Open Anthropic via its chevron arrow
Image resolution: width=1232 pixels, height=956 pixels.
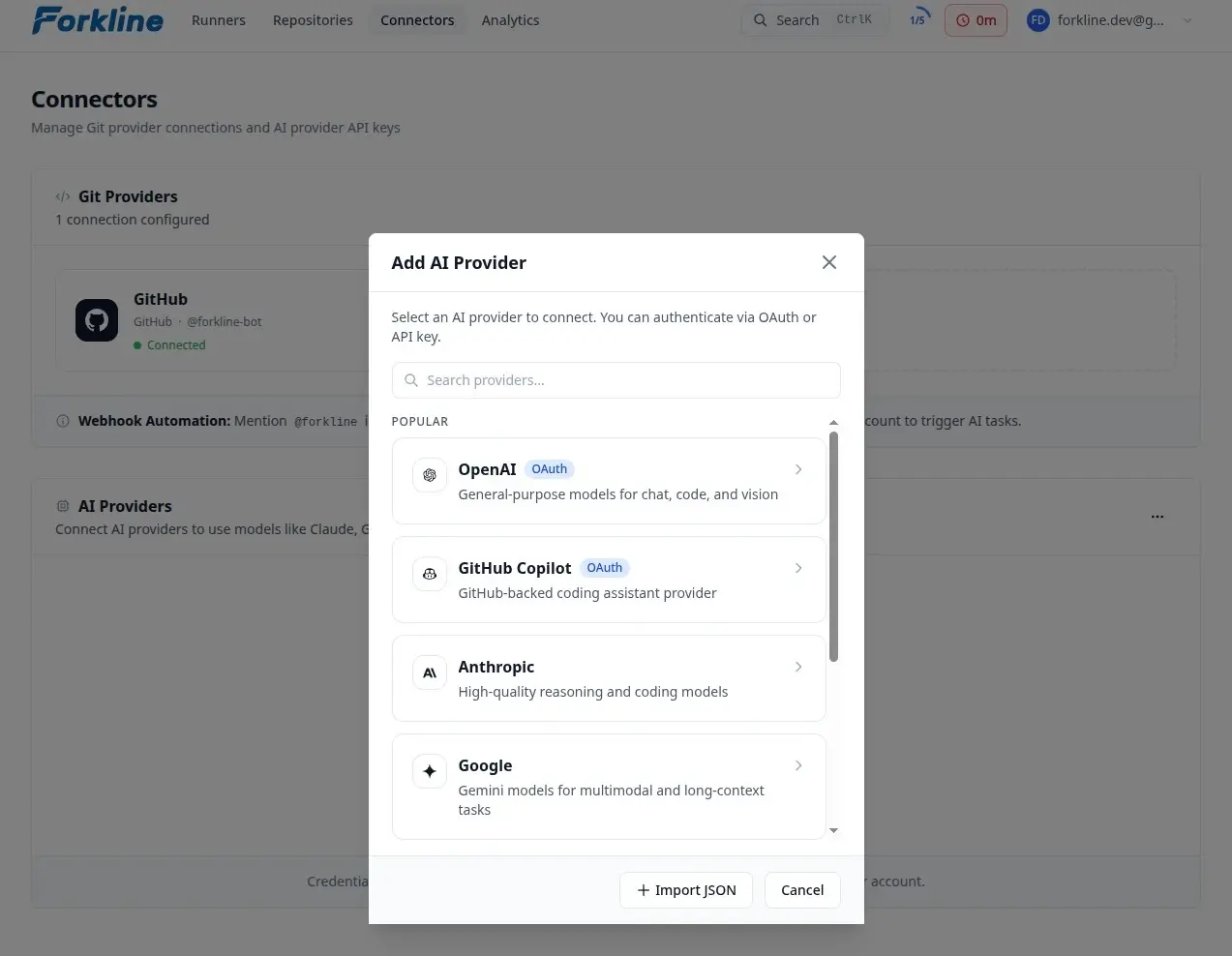pyautogui.click(x=798, y=667)
